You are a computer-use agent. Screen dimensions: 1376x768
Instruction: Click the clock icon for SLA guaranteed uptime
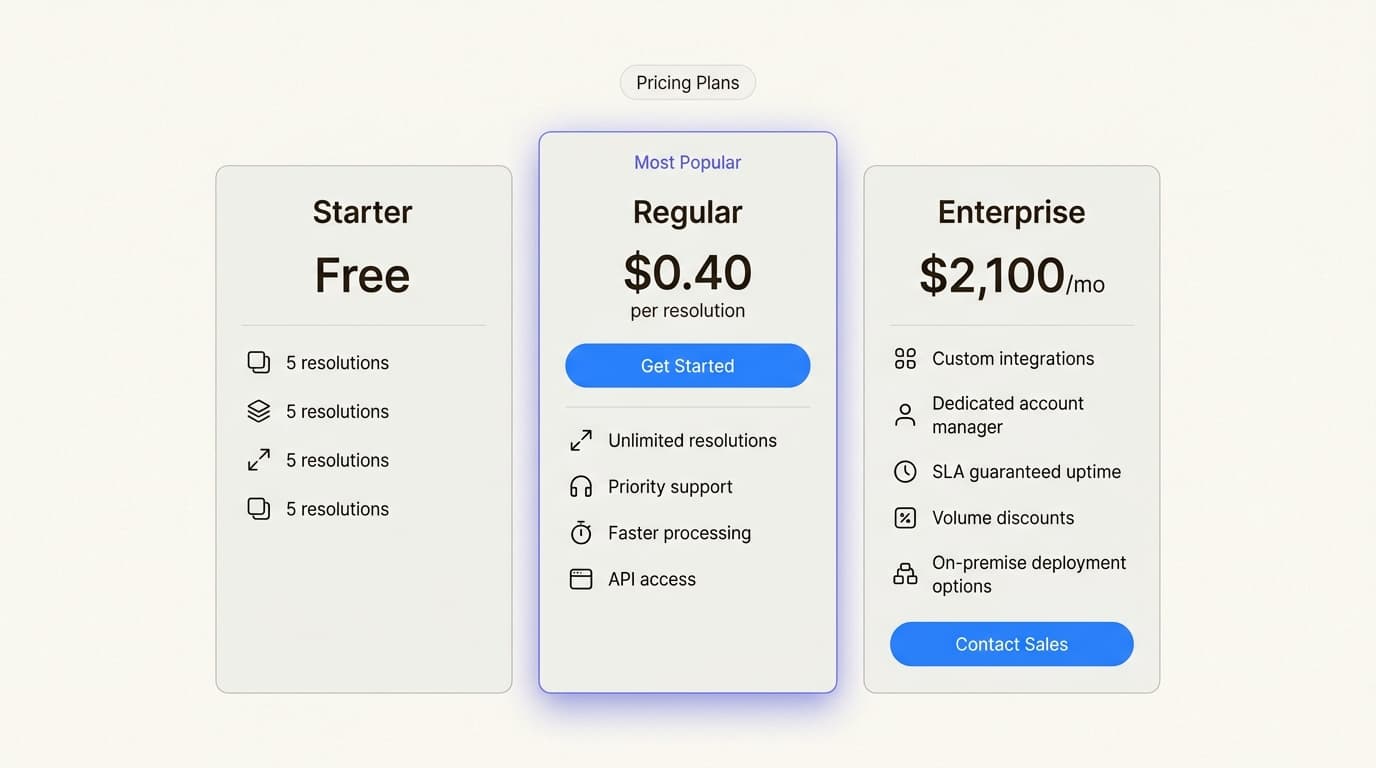[905, 471]
